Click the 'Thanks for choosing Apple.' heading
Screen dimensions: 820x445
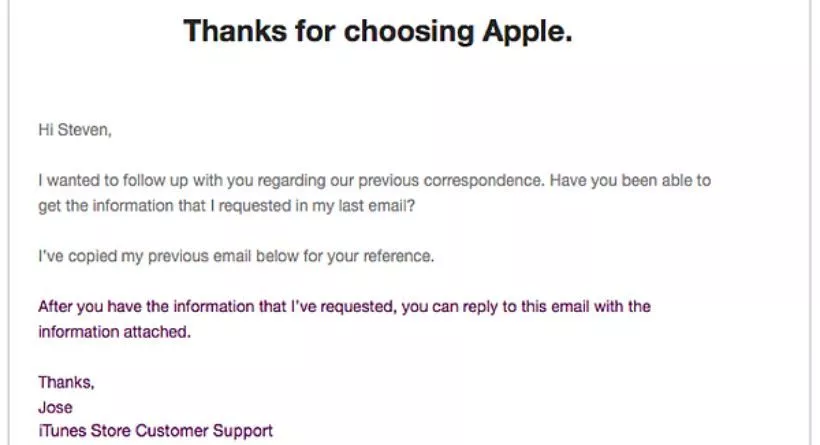click(378, 31)
